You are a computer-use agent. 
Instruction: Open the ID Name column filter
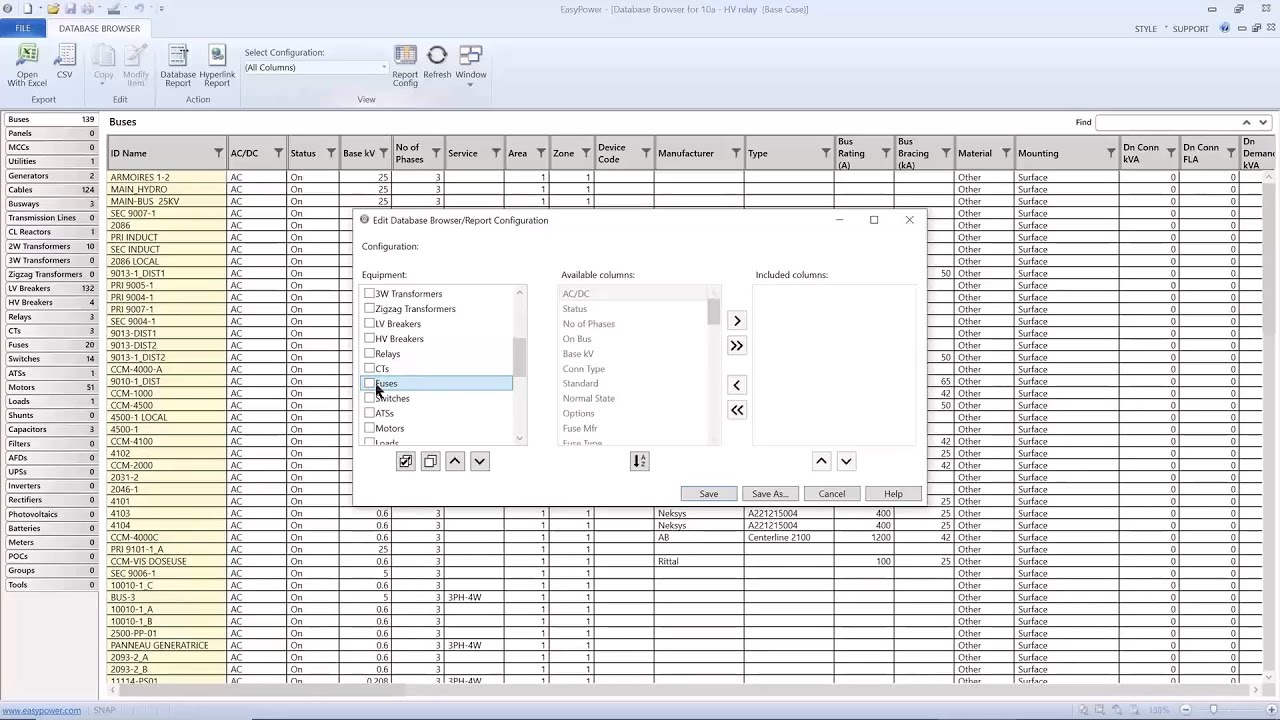[x=218, y=153]
